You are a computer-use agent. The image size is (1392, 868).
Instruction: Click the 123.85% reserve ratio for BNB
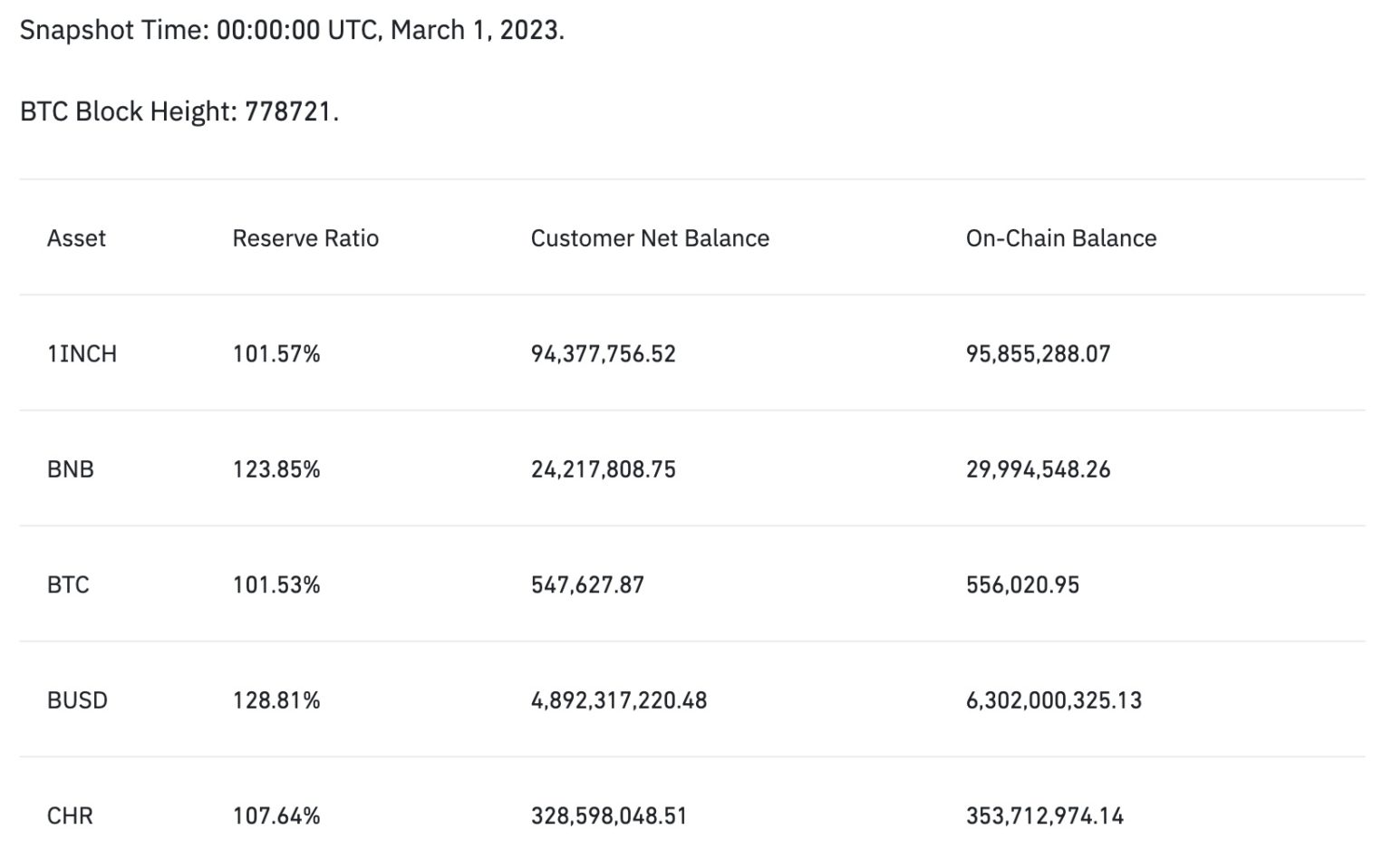[x=276, y=469]
